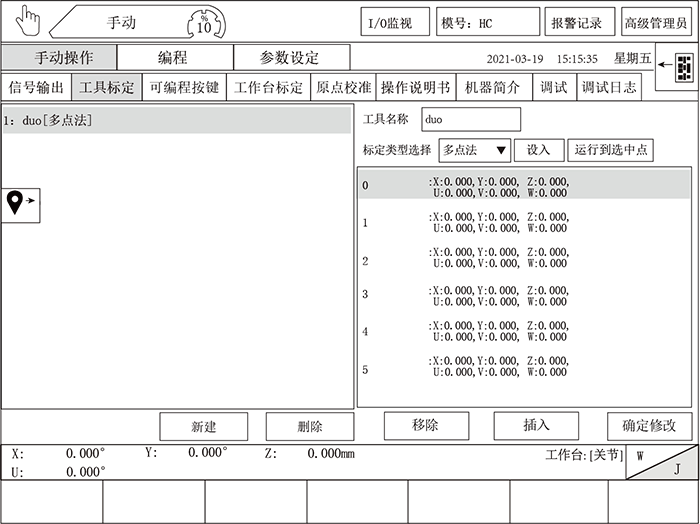This screenshot has height=524, width=700.
Task: Click the hand manual mode icon
Action: (25, 21)
